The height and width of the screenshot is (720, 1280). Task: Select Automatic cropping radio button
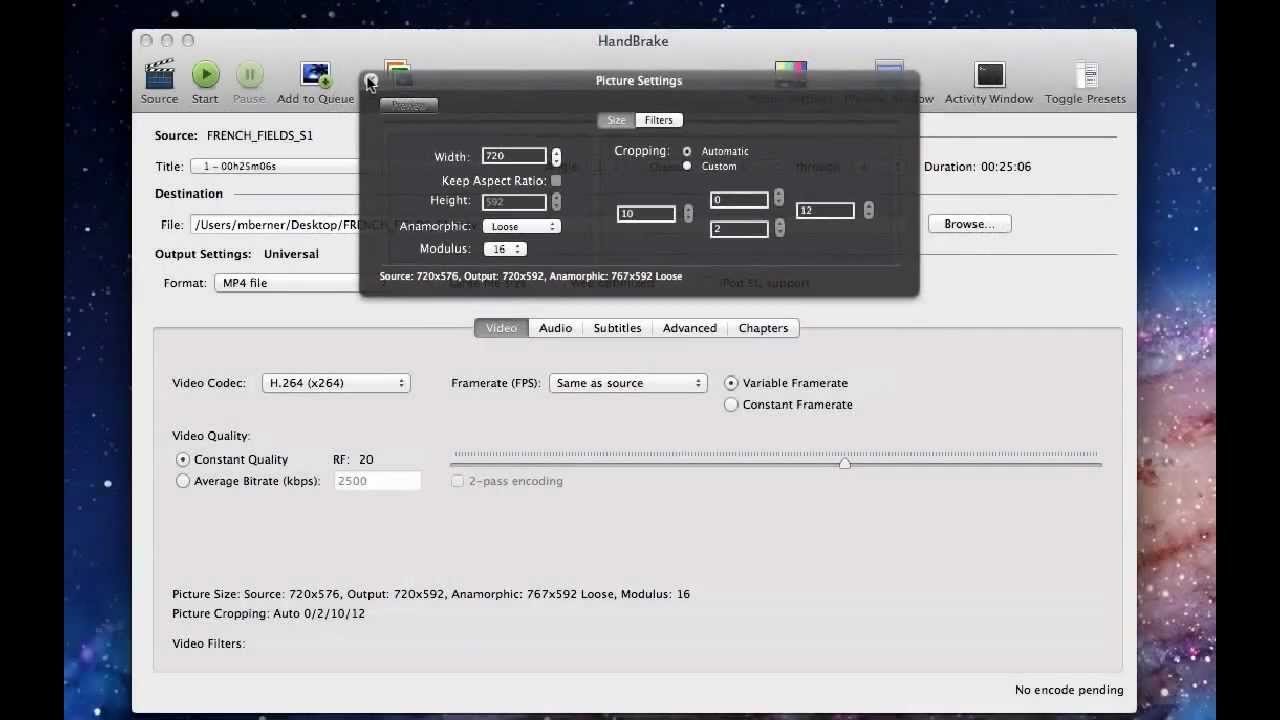[687, 151]
